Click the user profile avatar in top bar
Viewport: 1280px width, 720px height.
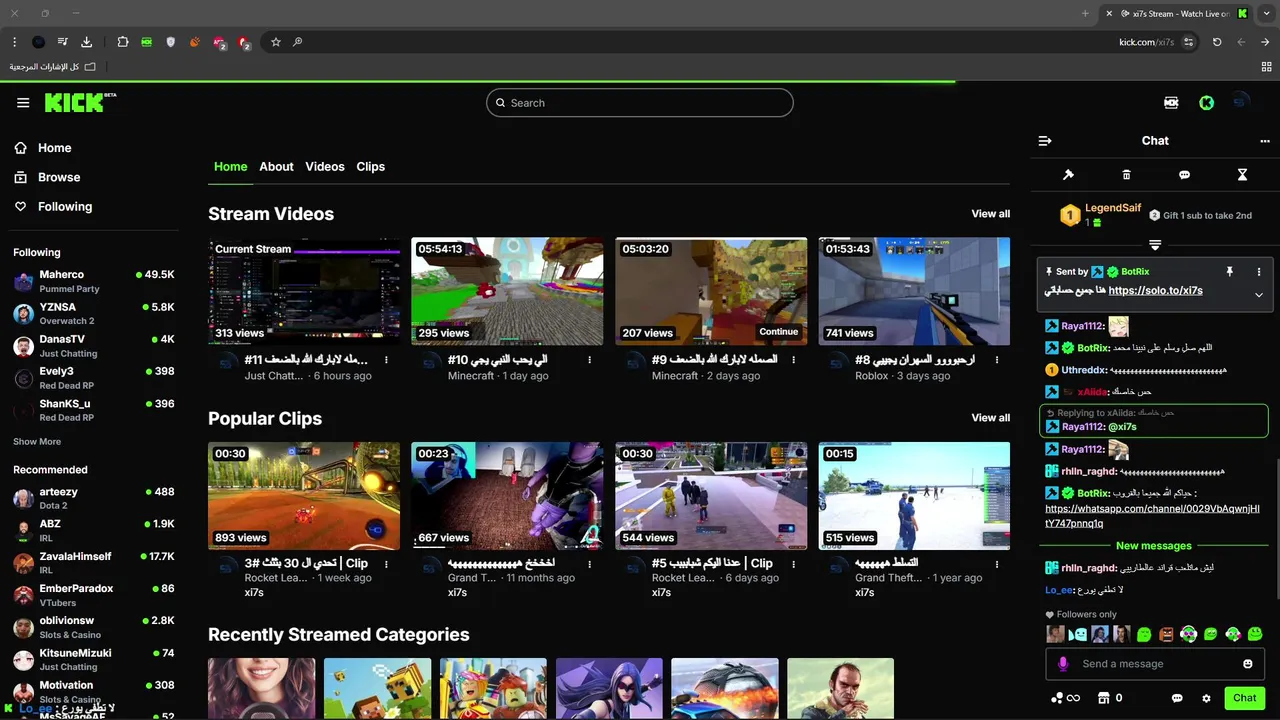(x=1241, y=102)
